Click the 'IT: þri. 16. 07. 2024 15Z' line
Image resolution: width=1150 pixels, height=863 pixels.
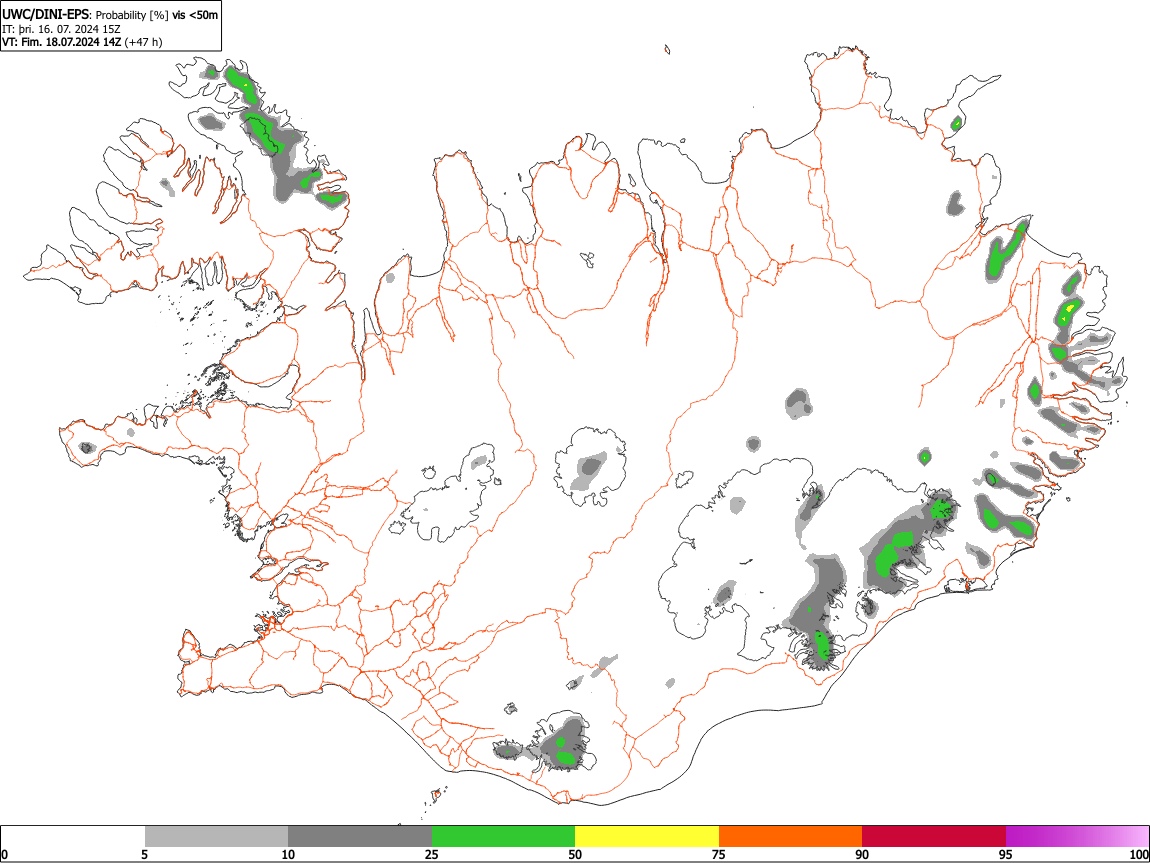(x=61, y=29)
